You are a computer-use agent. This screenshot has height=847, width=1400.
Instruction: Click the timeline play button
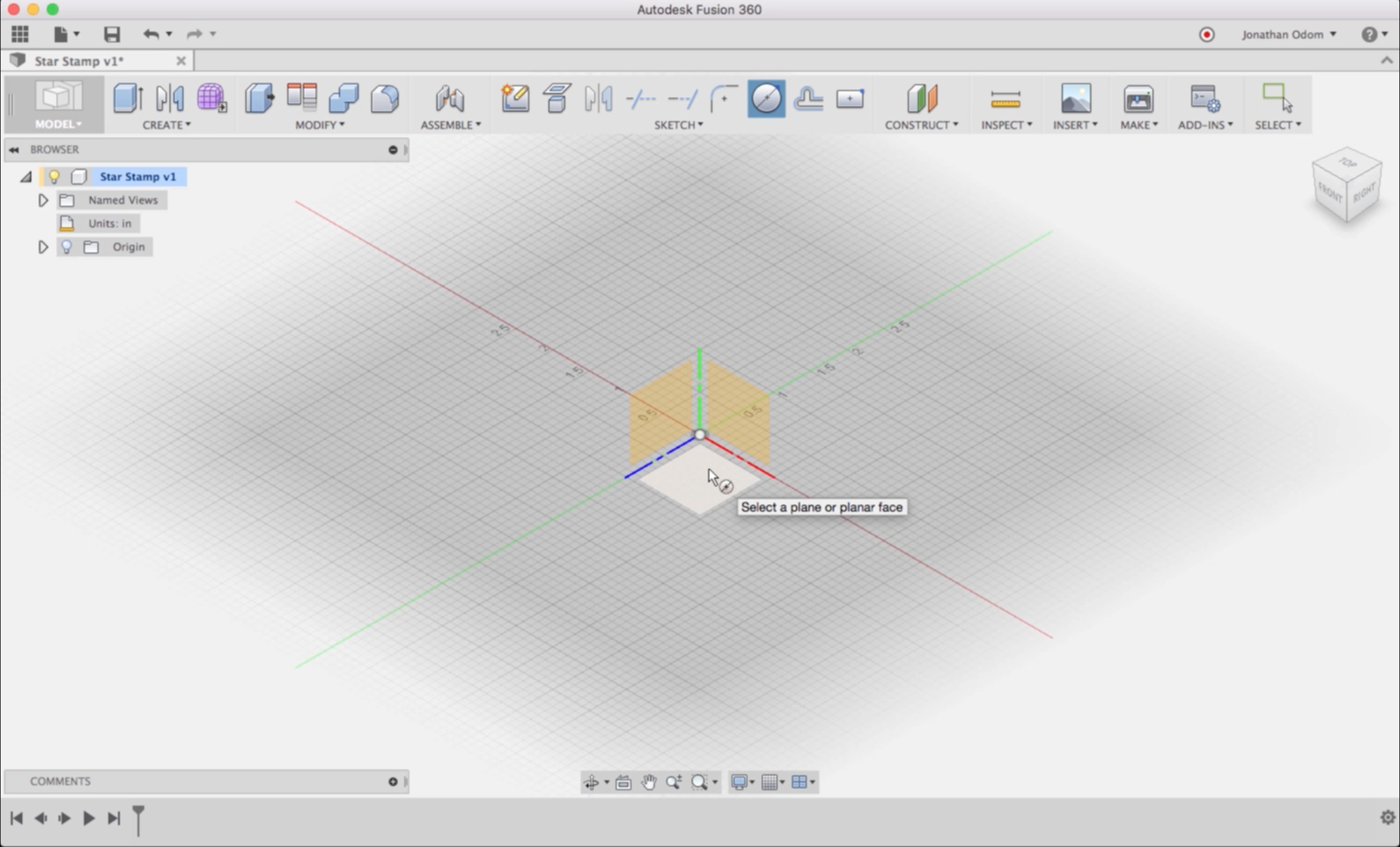pyautogui.click(x=88, y=818)
